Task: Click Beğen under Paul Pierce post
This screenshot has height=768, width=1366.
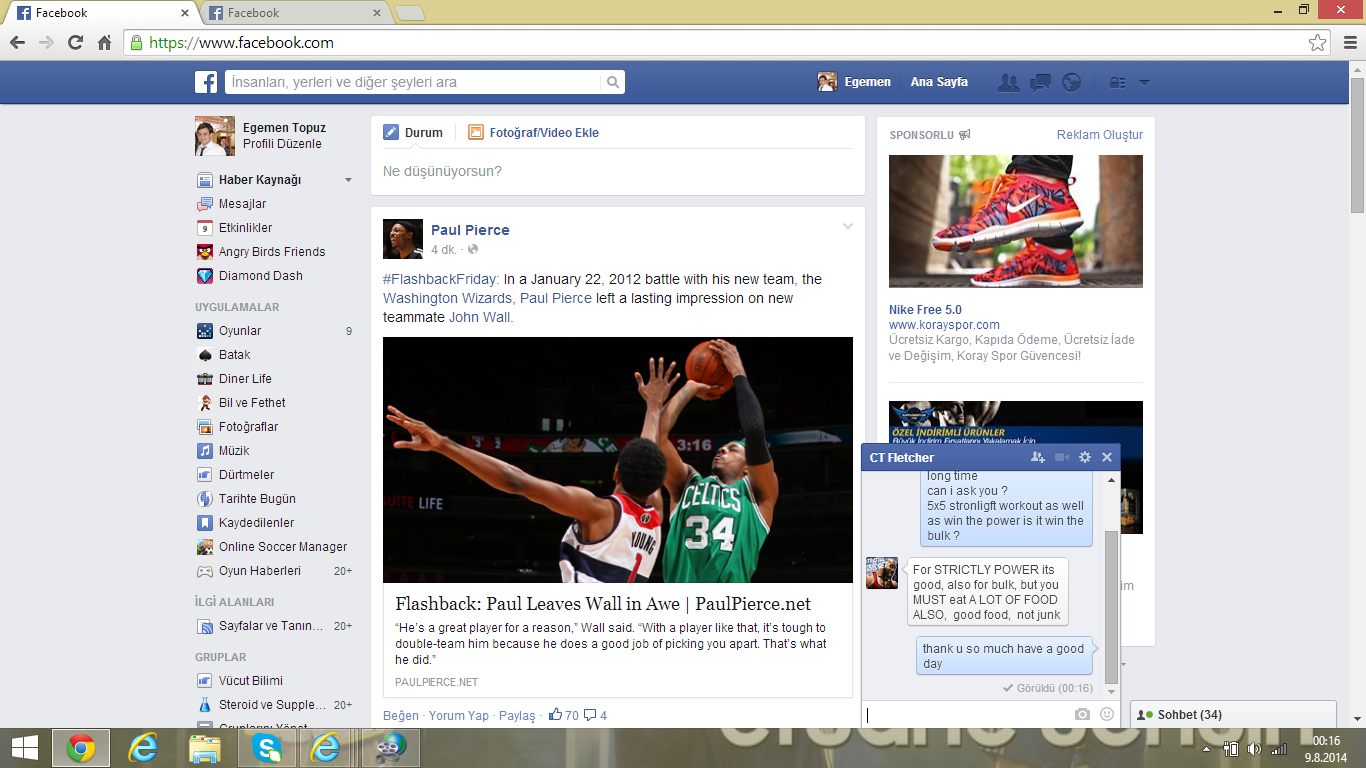Action: [401, 715]
